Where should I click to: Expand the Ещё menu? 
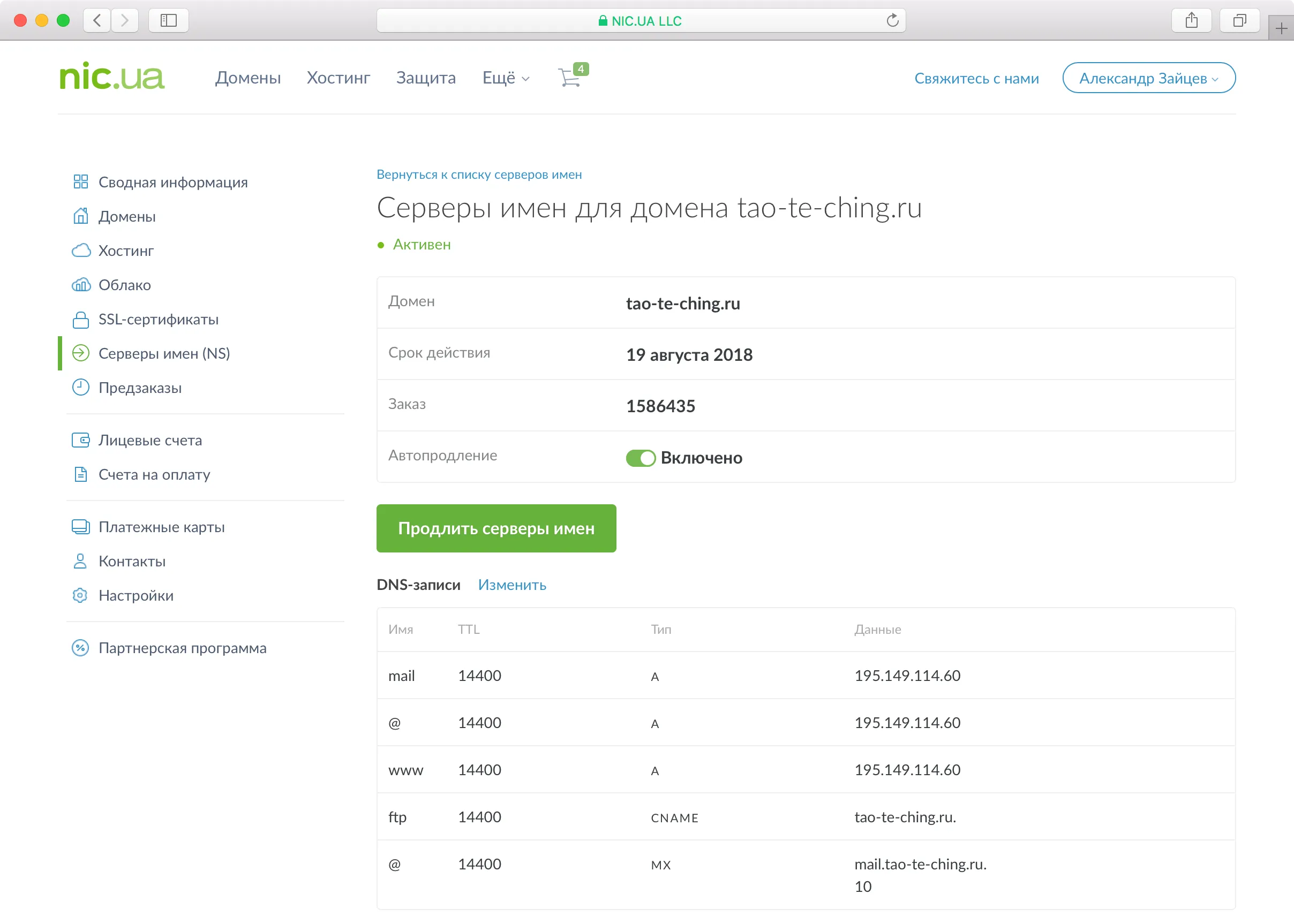tap(505, 78)
